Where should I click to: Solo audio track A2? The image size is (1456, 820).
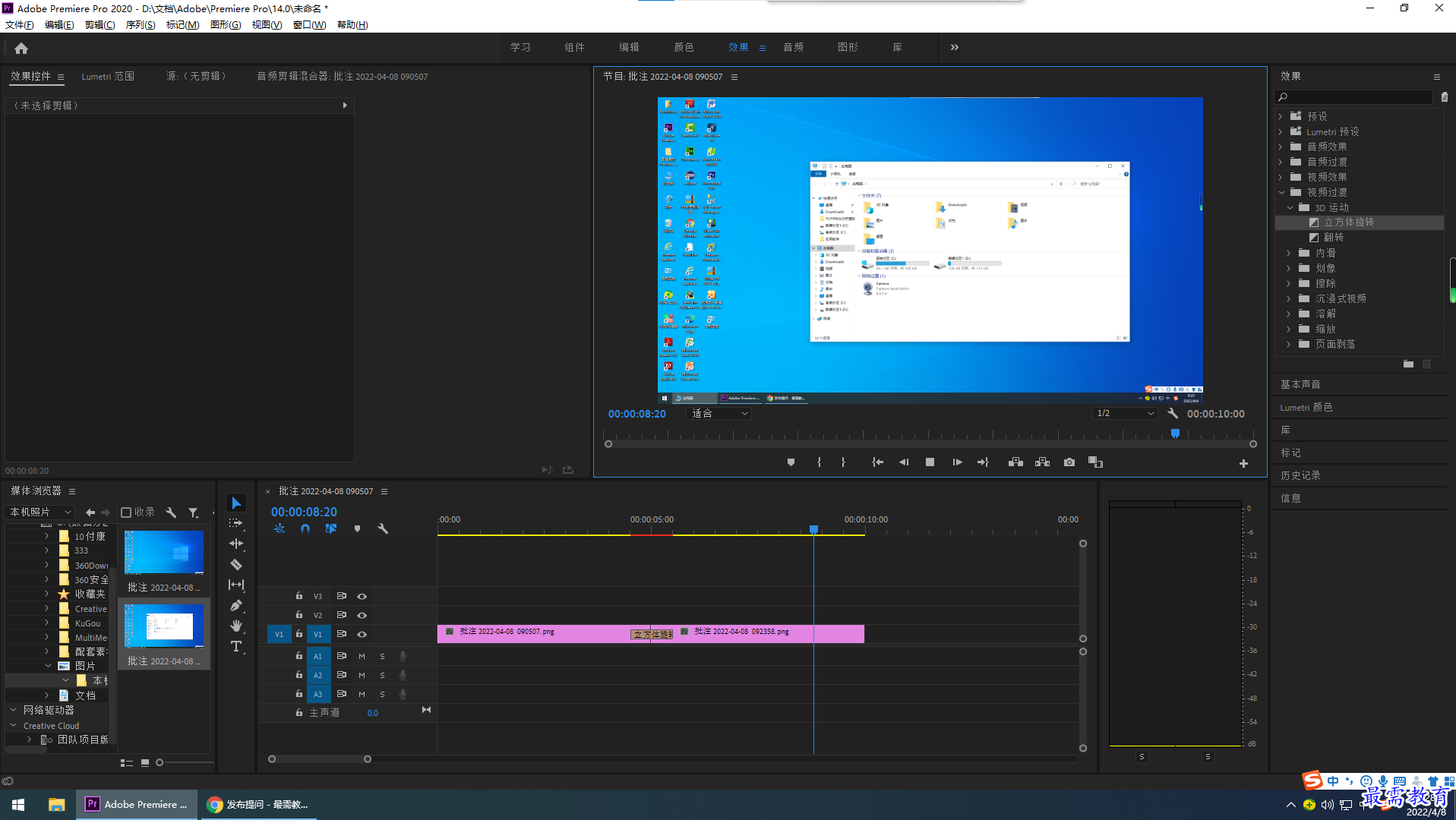pos(382,675)
